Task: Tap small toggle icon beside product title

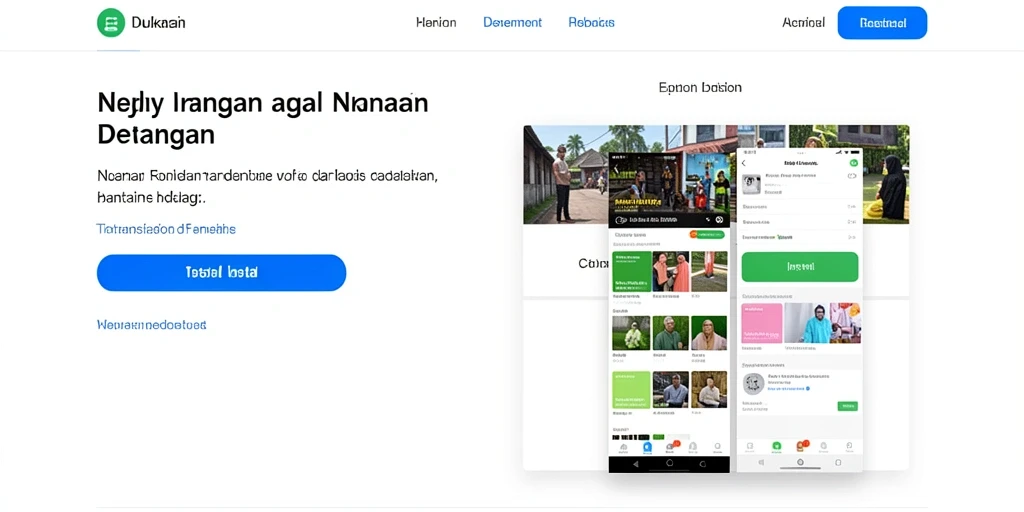Action: pyautogui.click(x=852, y=176)
